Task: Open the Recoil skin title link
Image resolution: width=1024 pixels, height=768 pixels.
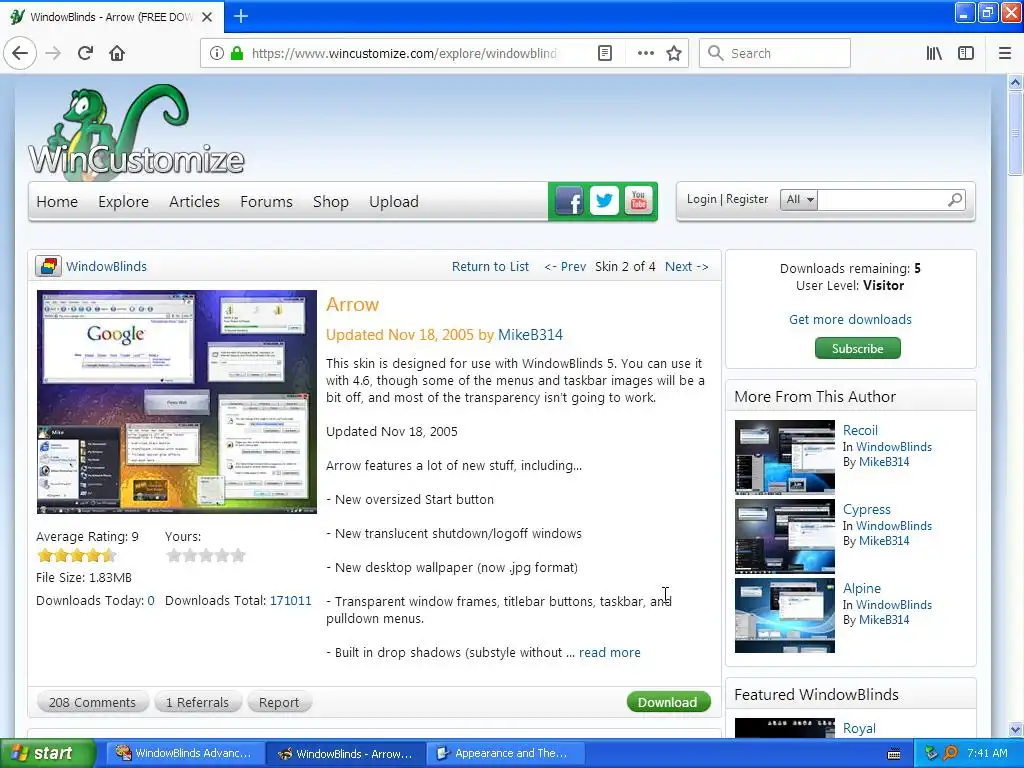Action: pyautogui.click(x=860, y=430)
